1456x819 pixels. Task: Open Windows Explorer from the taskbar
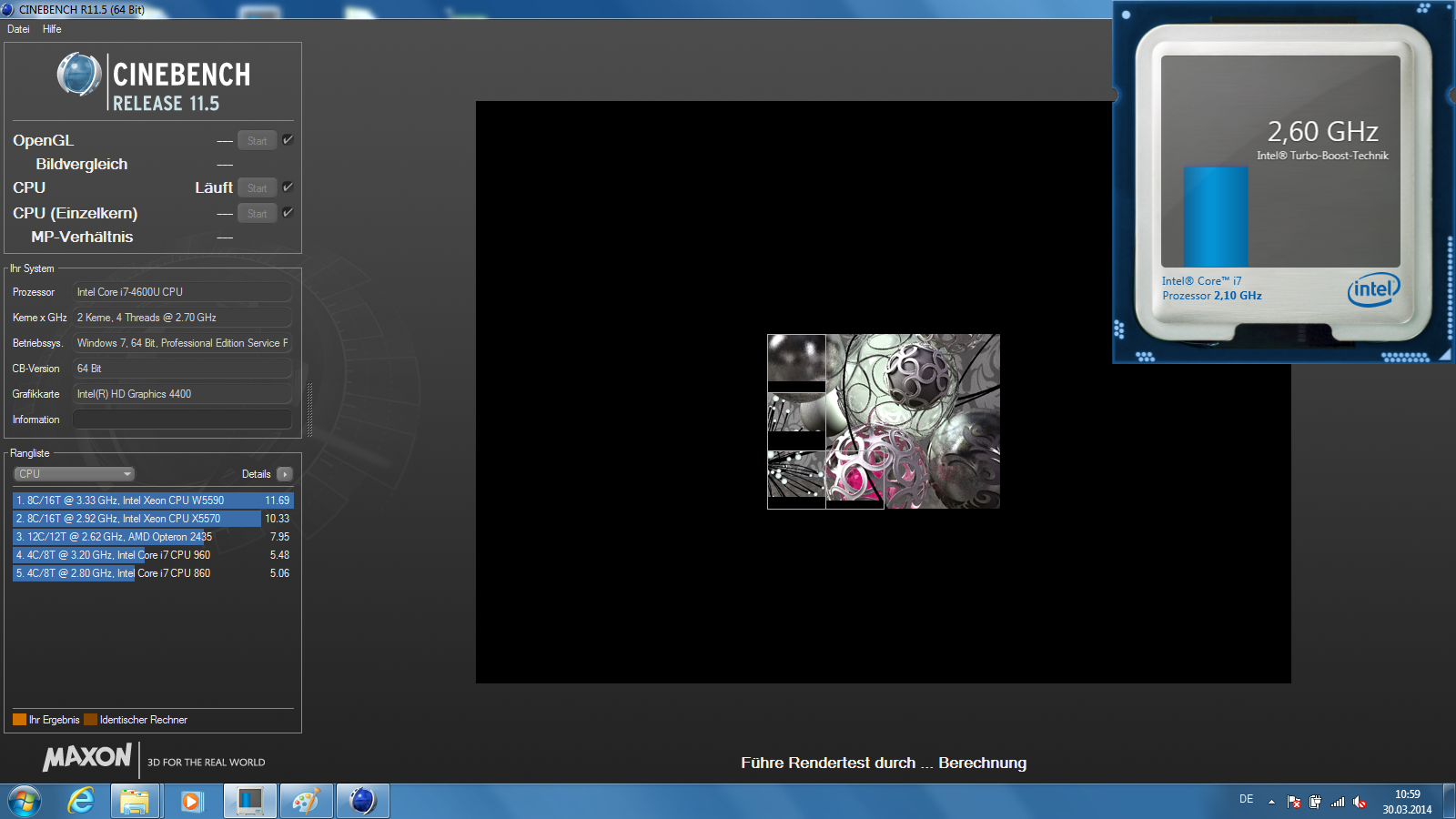135,802
